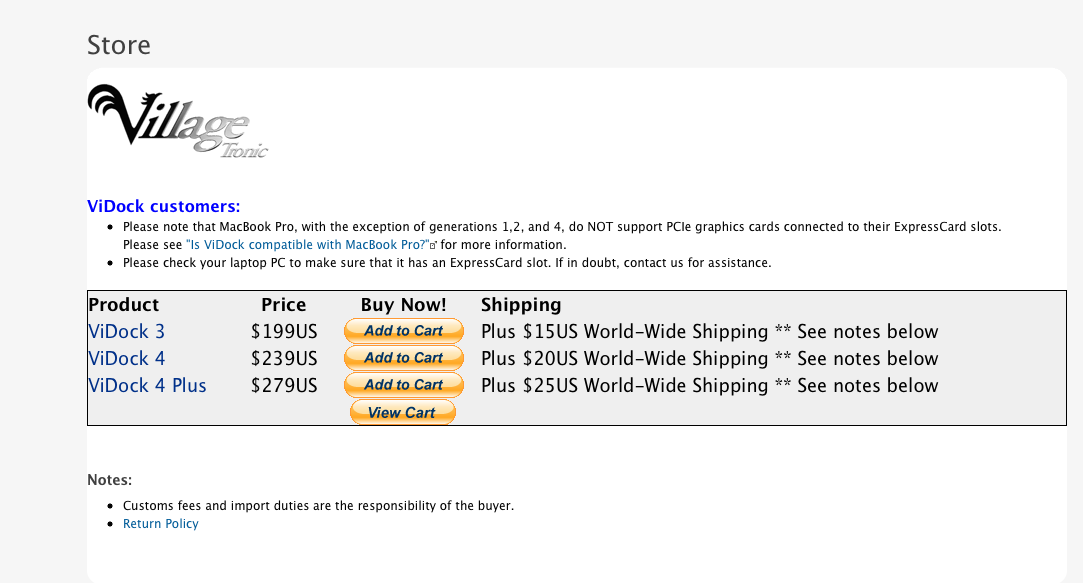
Task: Open the Return Policy link
Action: coord(160,524)
